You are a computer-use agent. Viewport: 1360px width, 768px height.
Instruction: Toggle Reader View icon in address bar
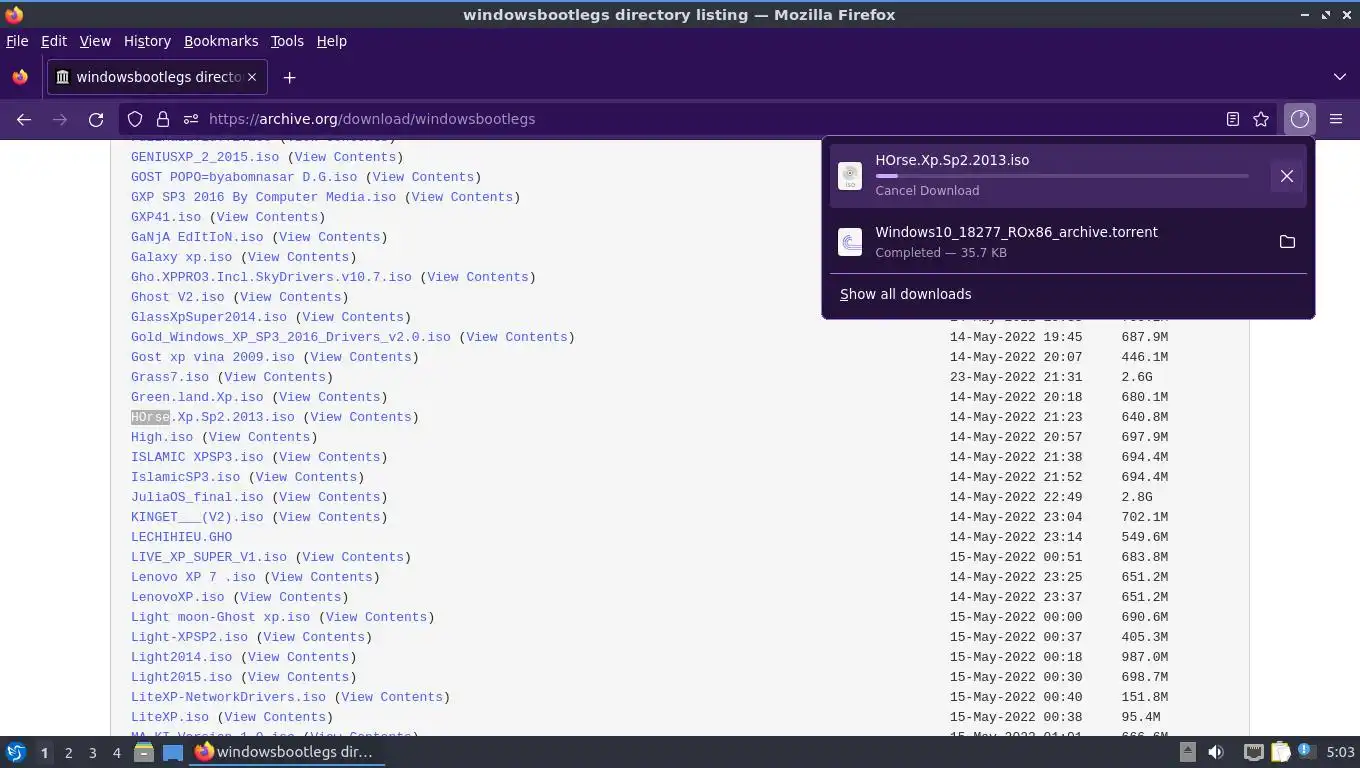(1233, 119)
